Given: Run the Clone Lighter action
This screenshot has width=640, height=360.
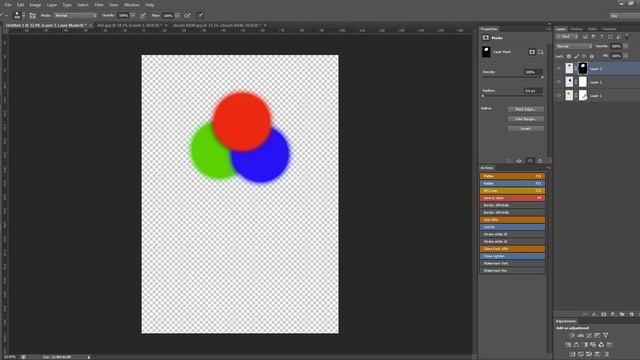Looking at the screenshot, I should [x=512, y=256].
